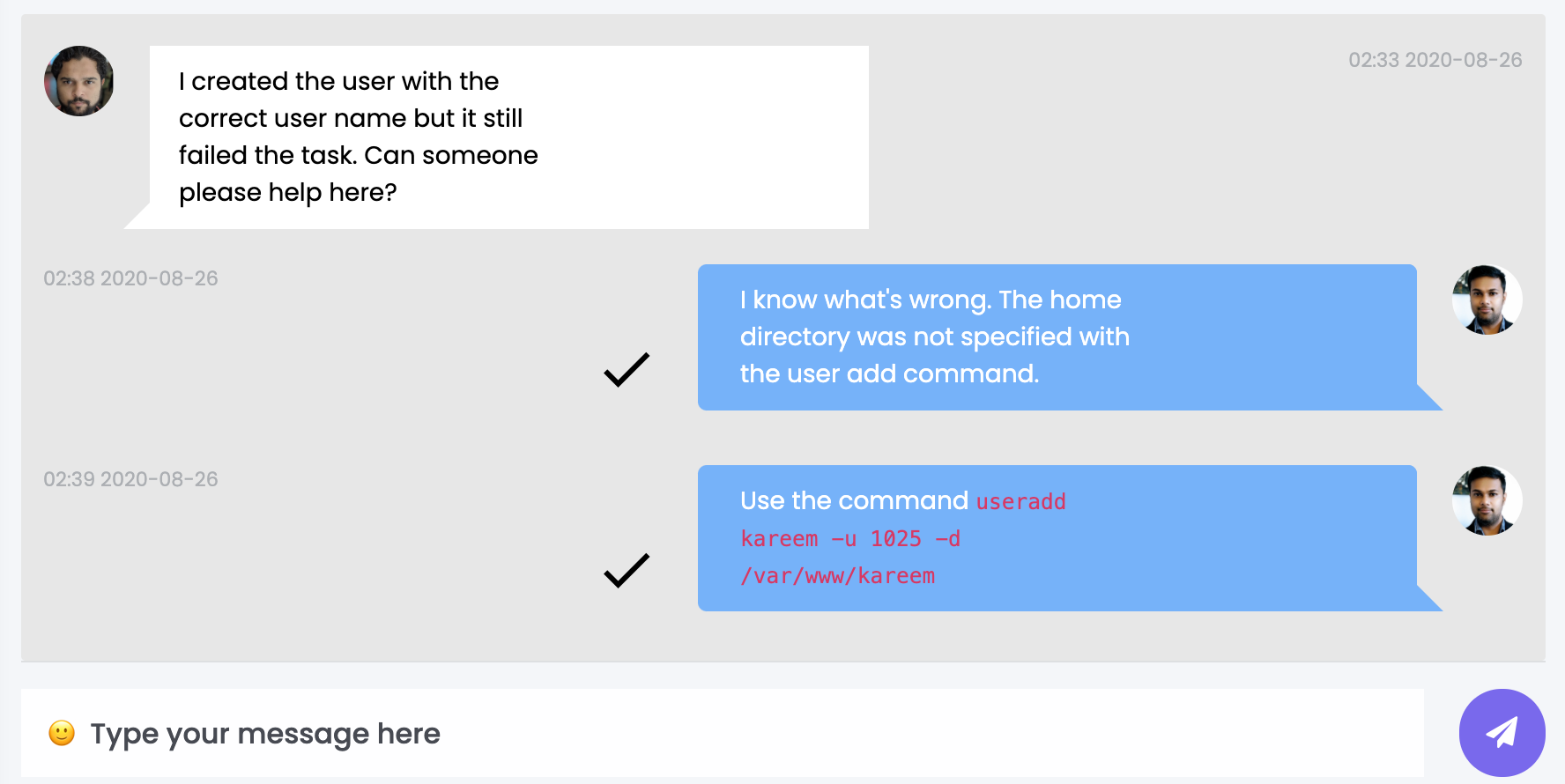Click checkmark next to home directory message
1565x784 pixels.
[627, 370]
